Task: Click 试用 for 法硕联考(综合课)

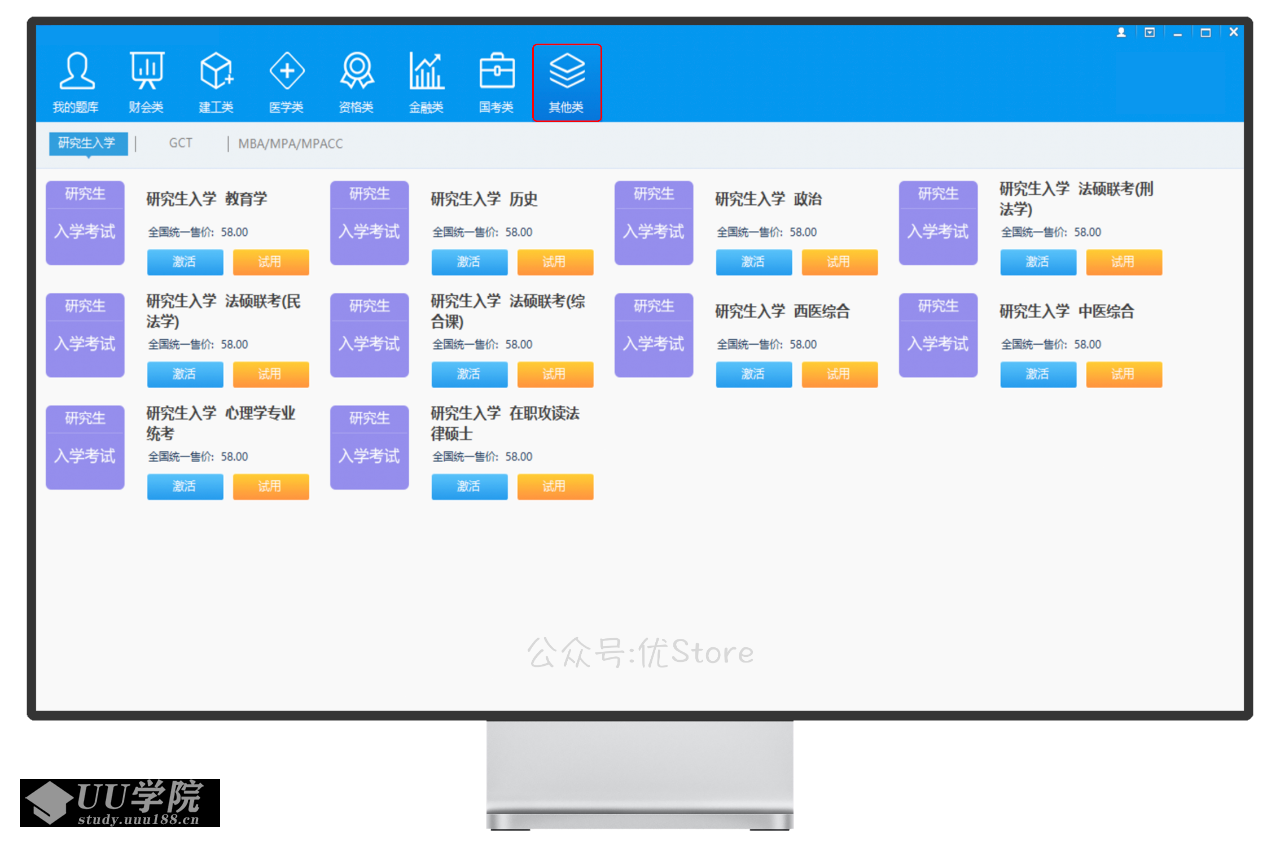Action: pyautogui.click(x=555, y=374)
